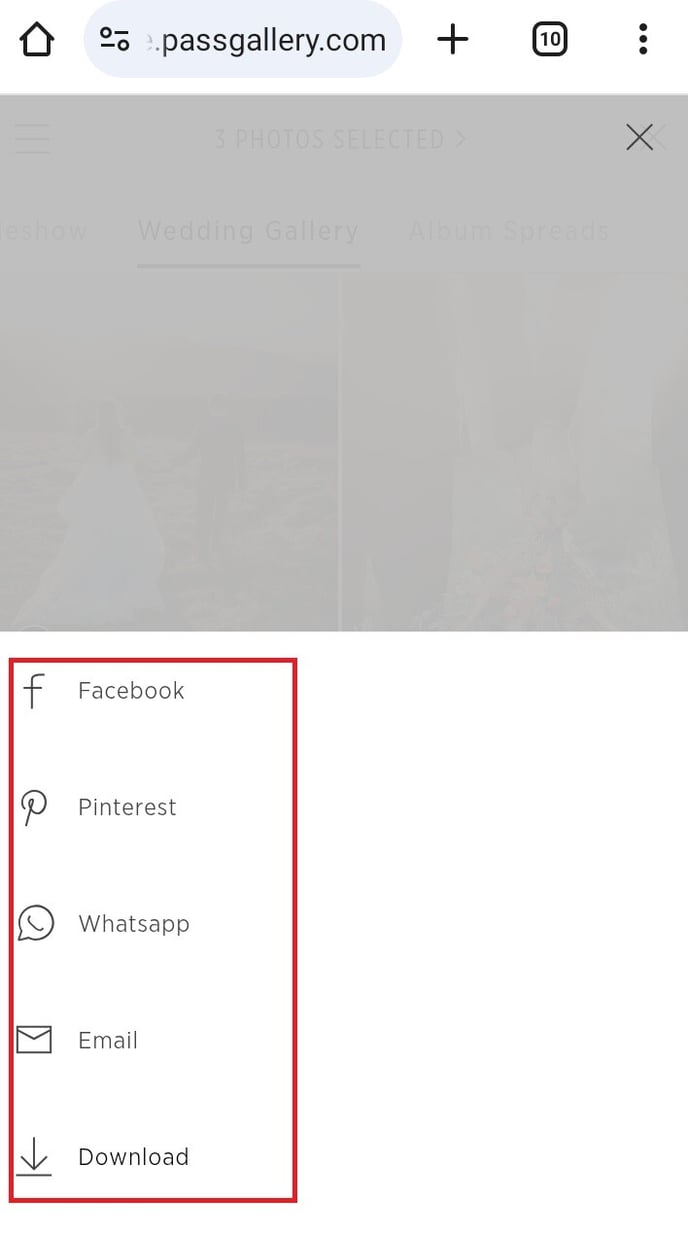Choose Pinterest sharing option
The width and height of the screenshot is (688, 1233).
coord(127,807)
